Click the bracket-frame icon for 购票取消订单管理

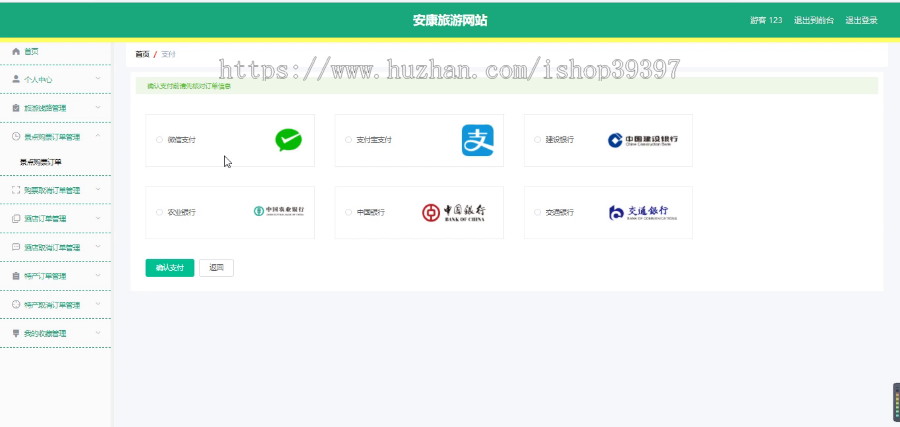[x=16, y=190]
